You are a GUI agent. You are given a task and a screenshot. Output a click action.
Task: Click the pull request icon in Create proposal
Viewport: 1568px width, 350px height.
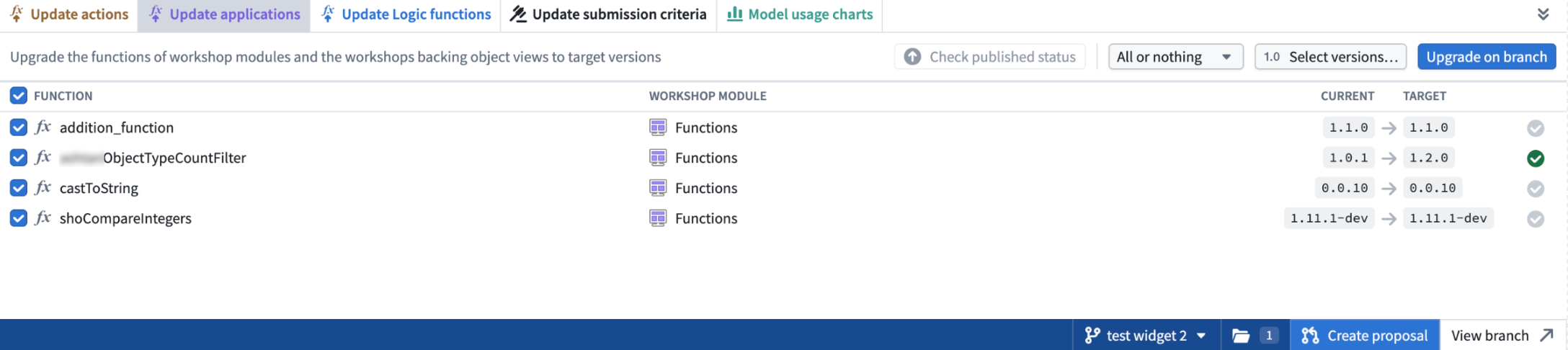pos(1310,336)
